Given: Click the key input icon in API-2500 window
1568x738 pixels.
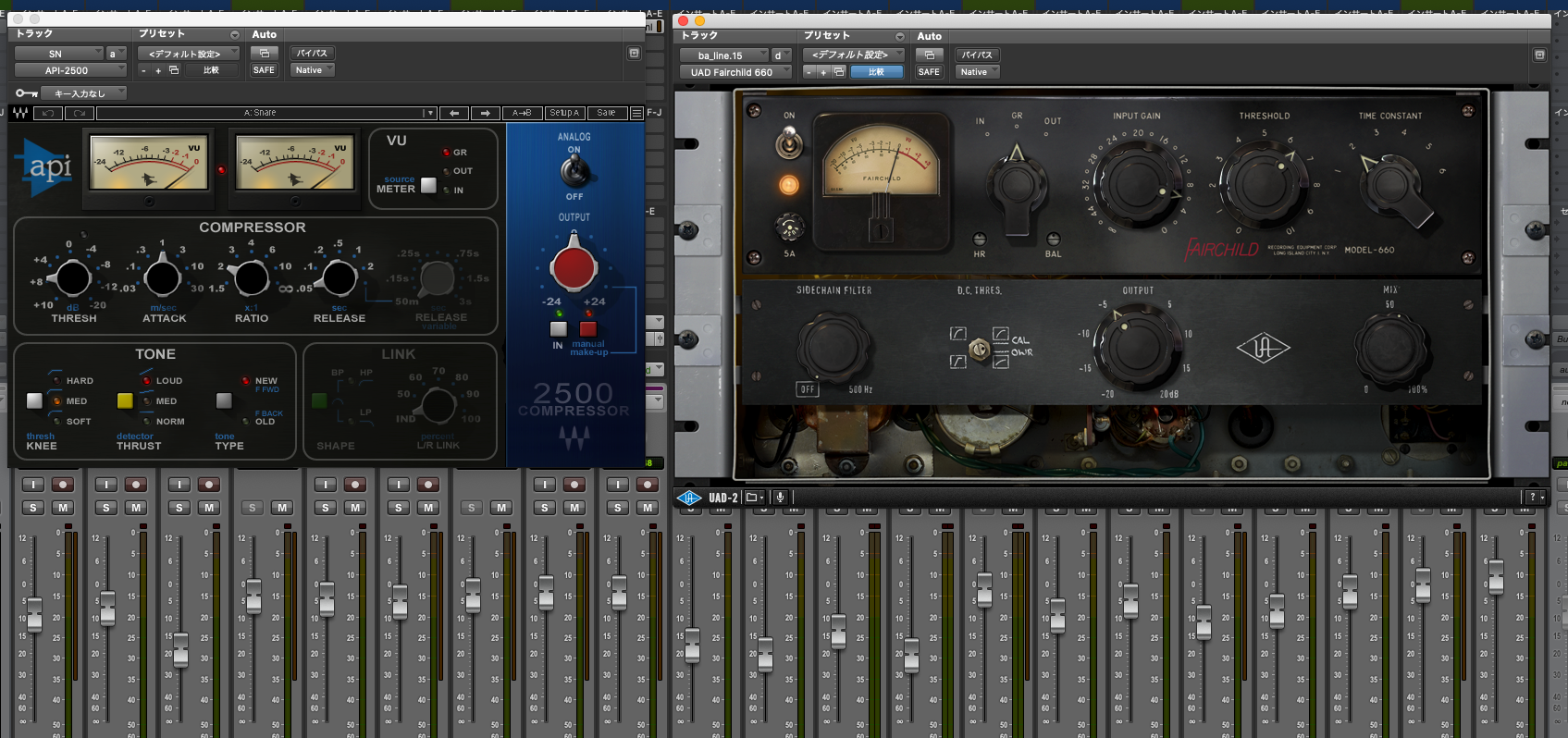Looking at the screenshot, I should [27, 93].
